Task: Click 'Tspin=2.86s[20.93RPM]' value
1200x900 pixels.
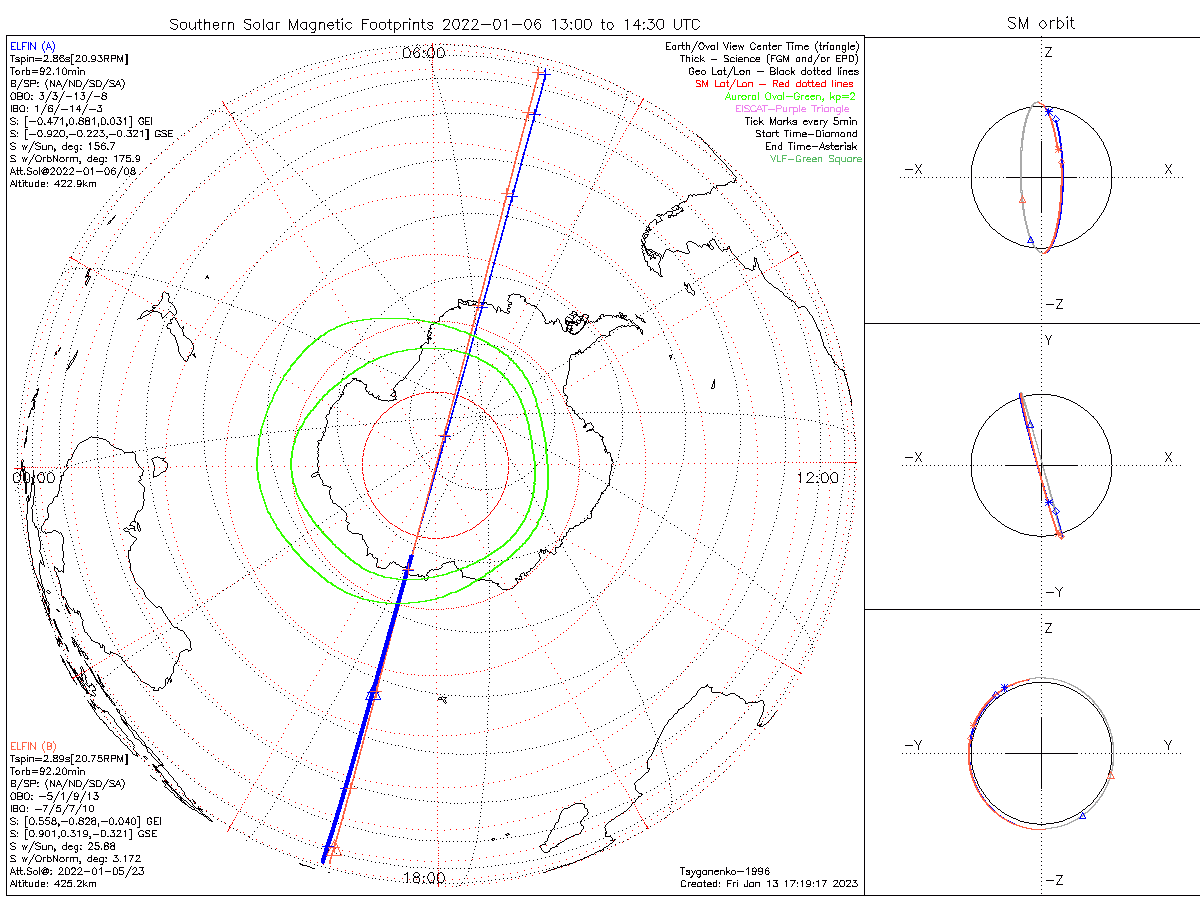Action: coord(67,60)
